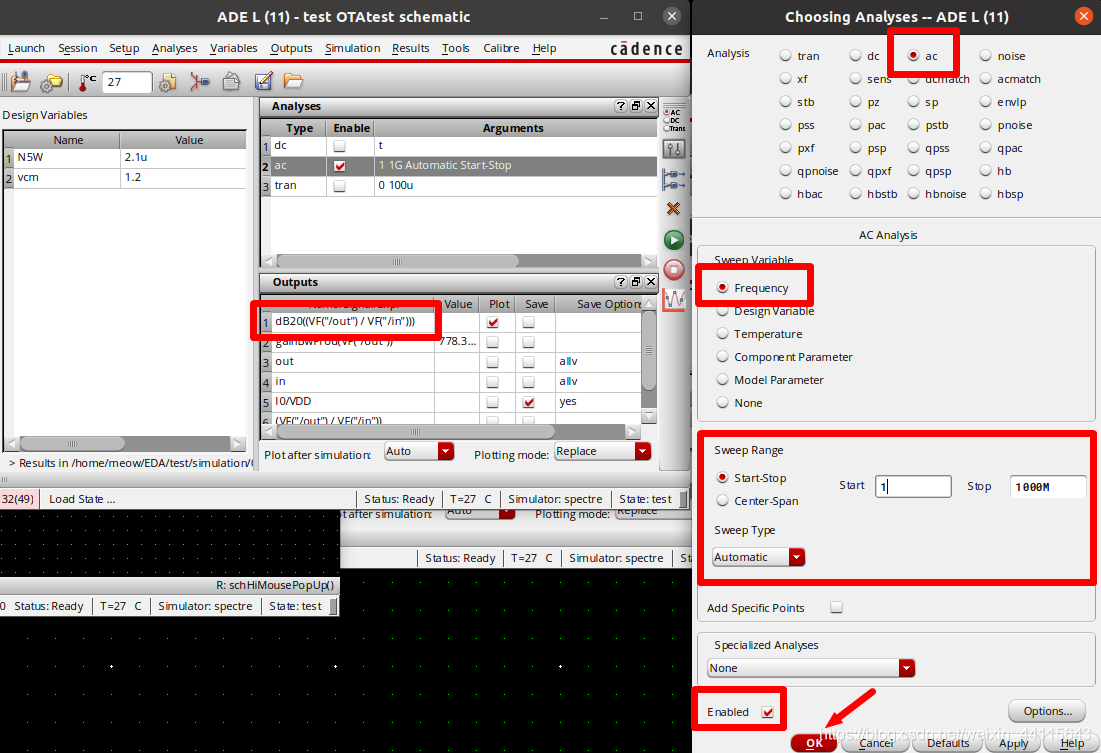Open the Launch menu
The height and width of the screenshot is (753, 1101).
(26, 48)
